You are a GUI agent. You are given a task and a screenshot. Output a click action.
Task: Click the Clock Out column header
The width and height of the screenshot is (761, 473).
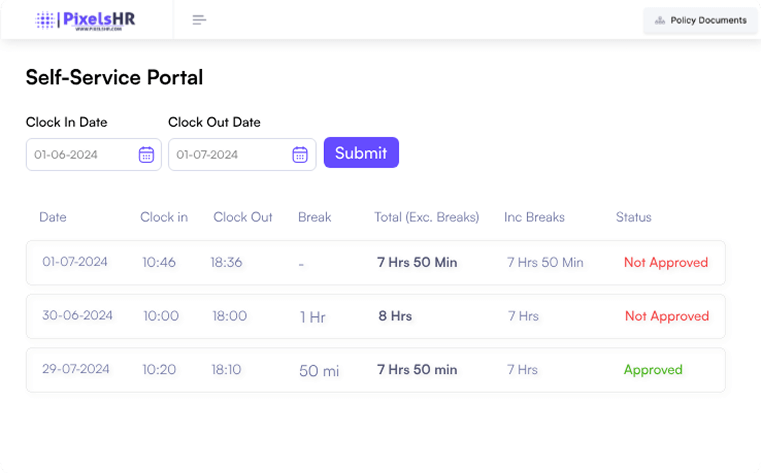243,217
